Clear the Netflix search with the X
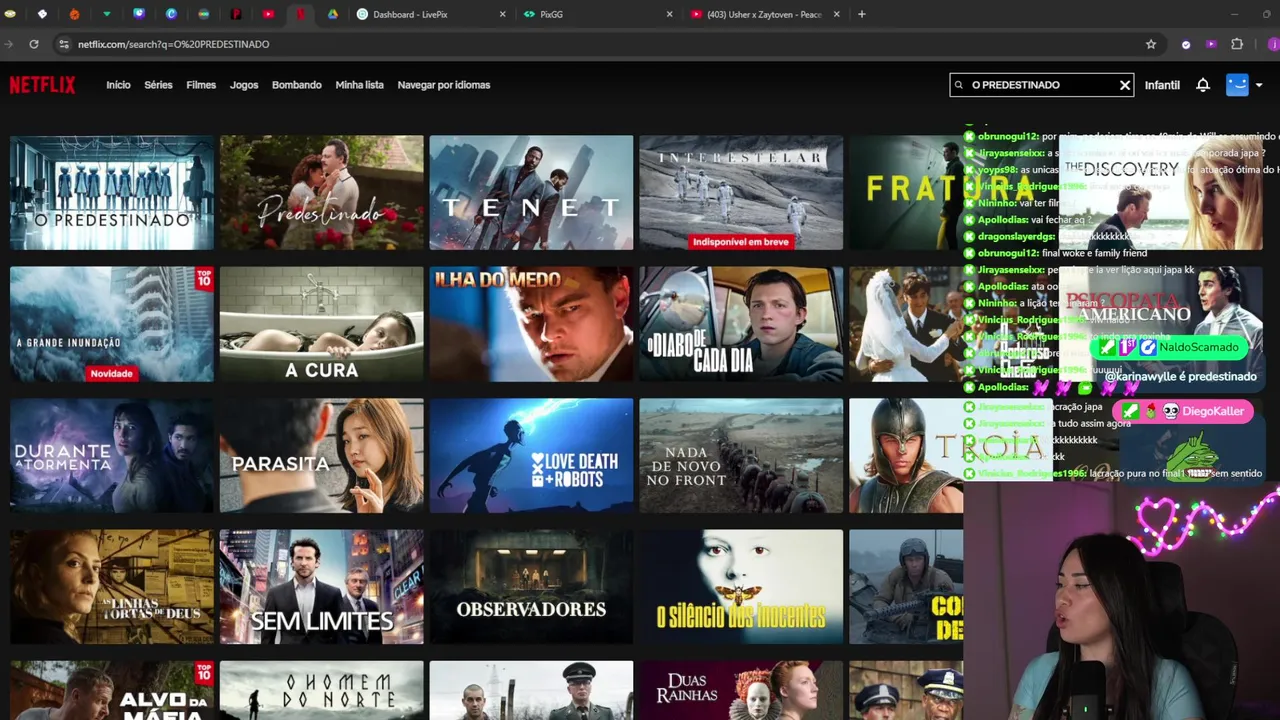Image resolution: width=1280 pixels, height=720 pixels. [x=1125, y=85]
